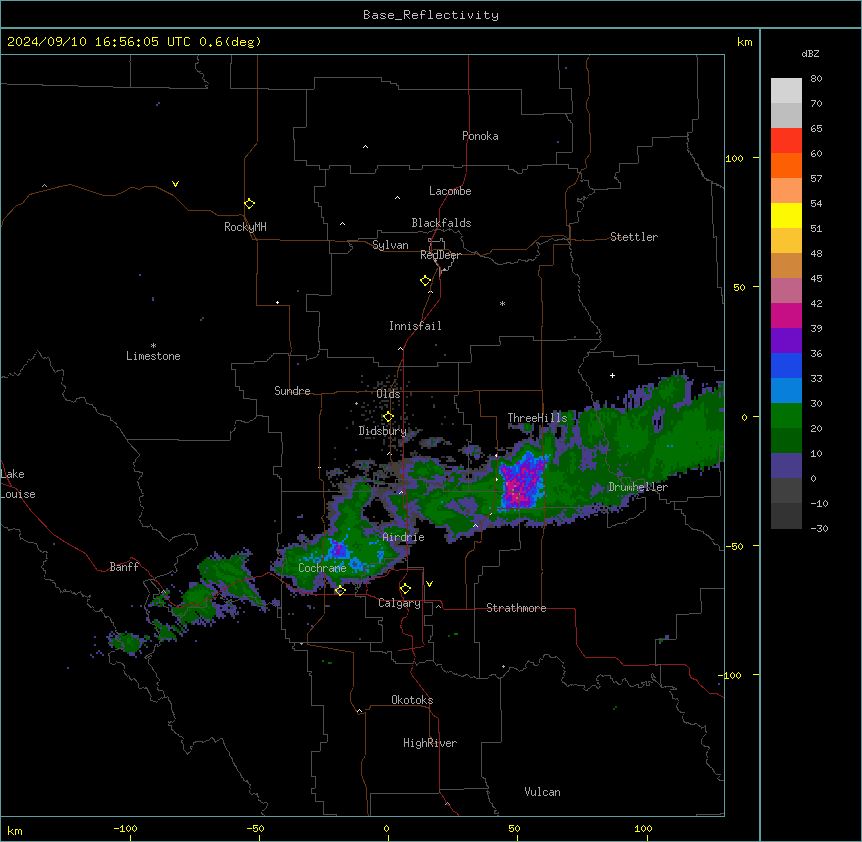862x842 pixels.
Task: Select the lightest grey 70-80 dBZ swatch
Action: click(786, 91)
